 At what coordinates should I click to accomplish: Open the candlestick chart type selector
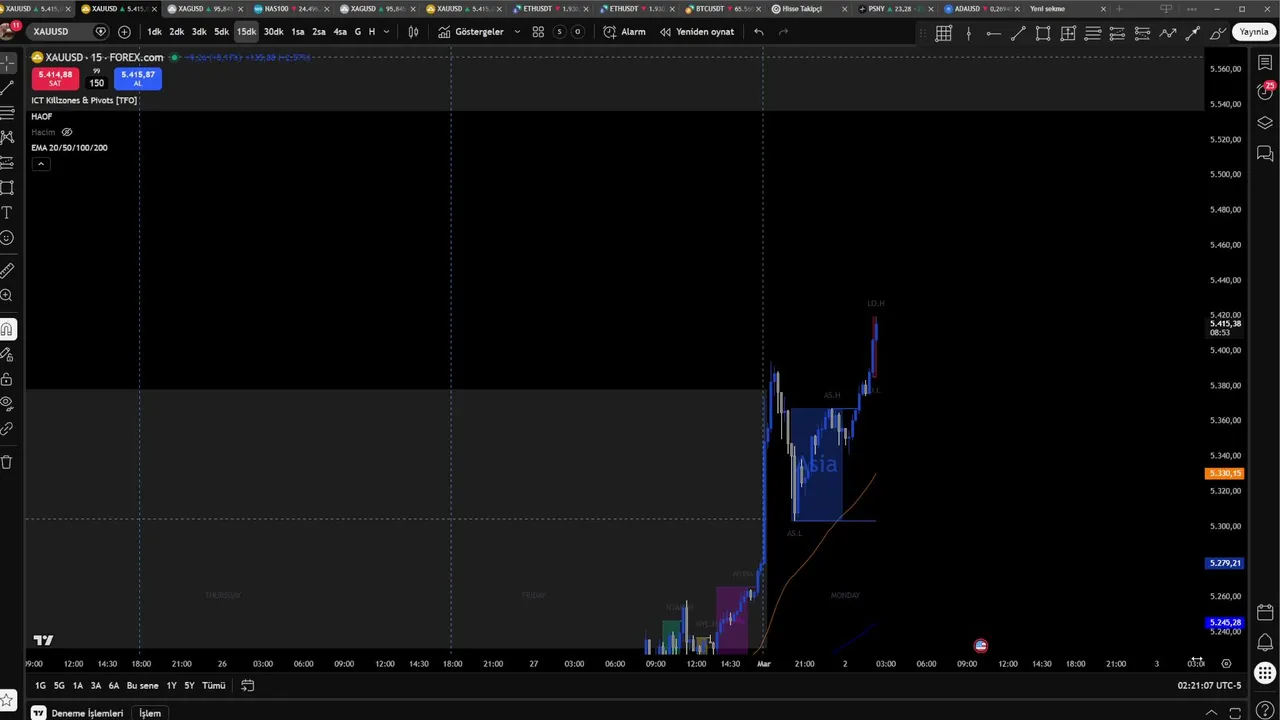tap(413, 32)
